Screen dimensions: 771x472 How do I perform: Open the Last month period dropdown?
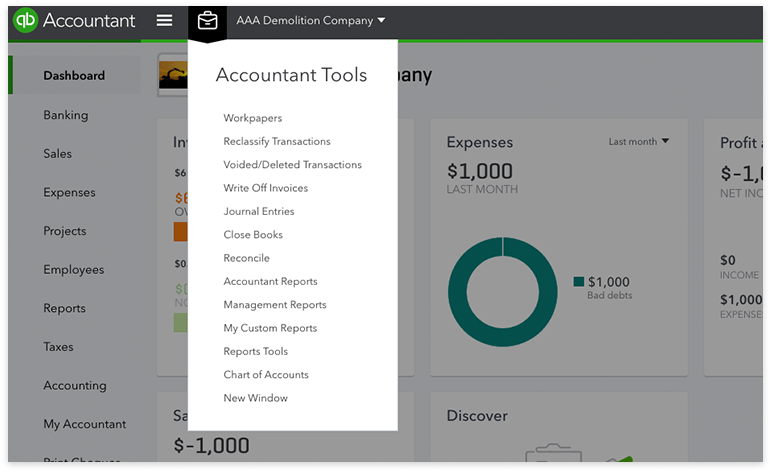tap(639, 142)
